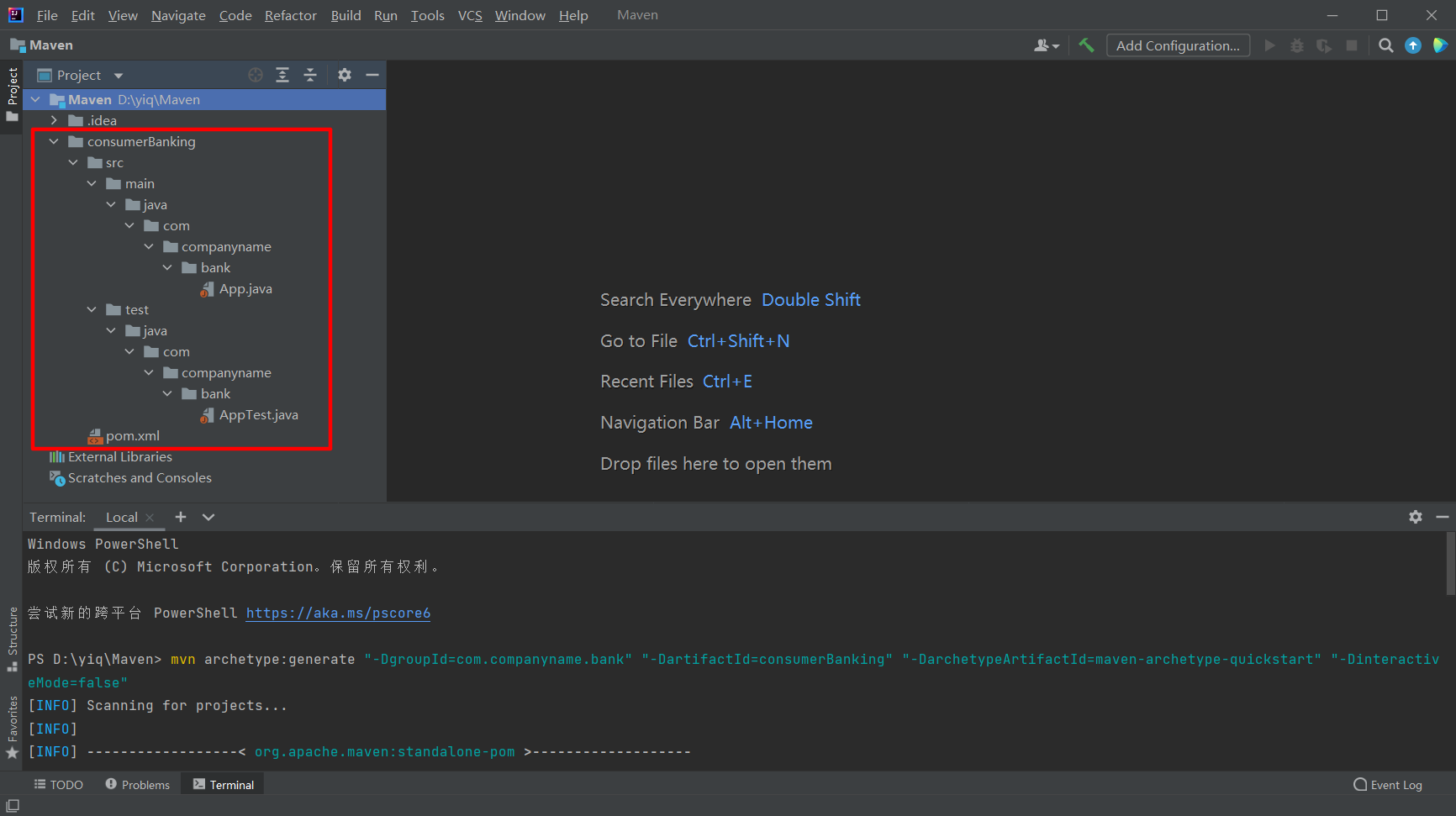Viewport: 1456px width, 816px height.
Task: Toggle the Favorites tool window side tab
Action: [12, 727]
